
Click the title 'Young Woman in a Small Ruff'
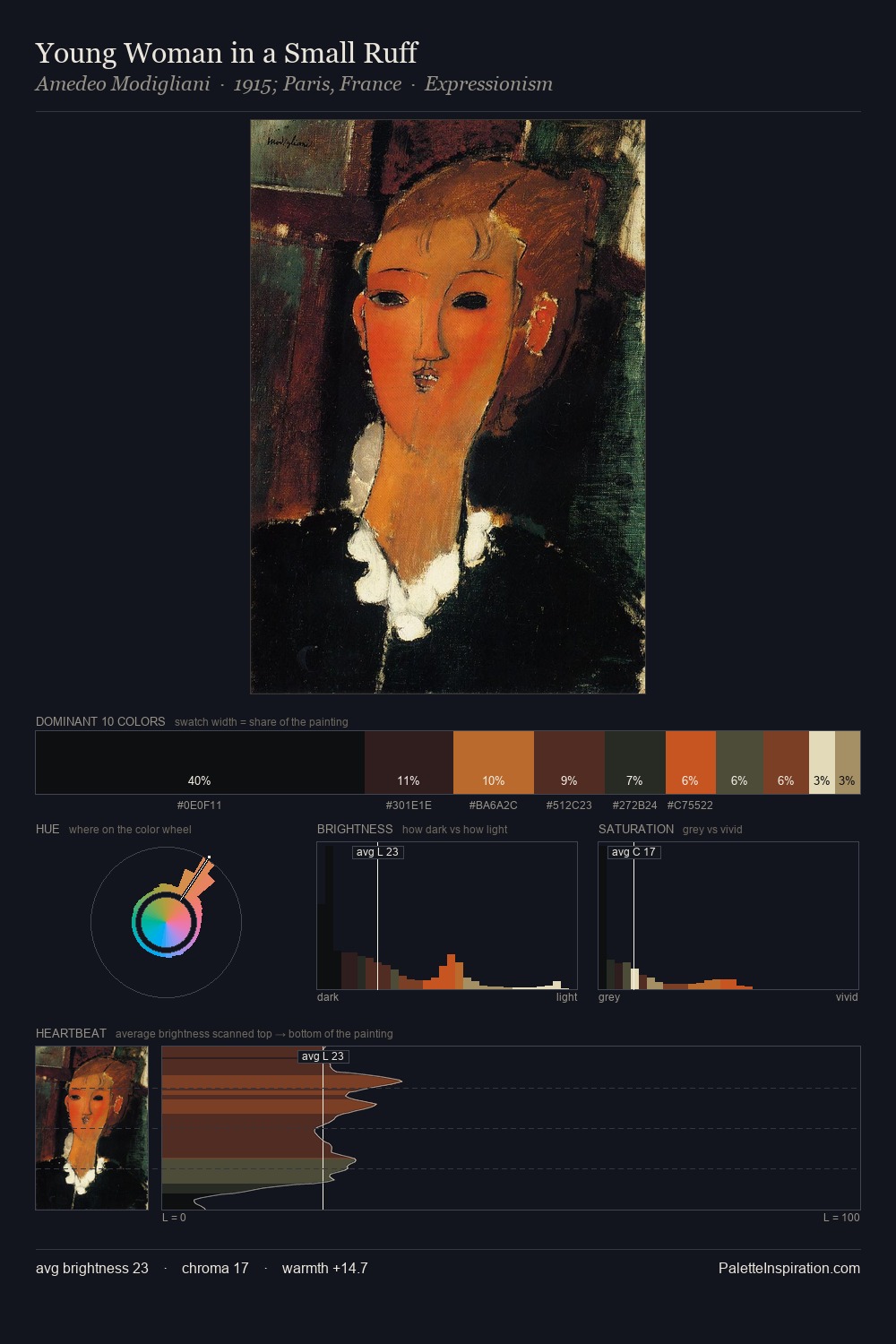pyautogui.click(x=227, y=53)
